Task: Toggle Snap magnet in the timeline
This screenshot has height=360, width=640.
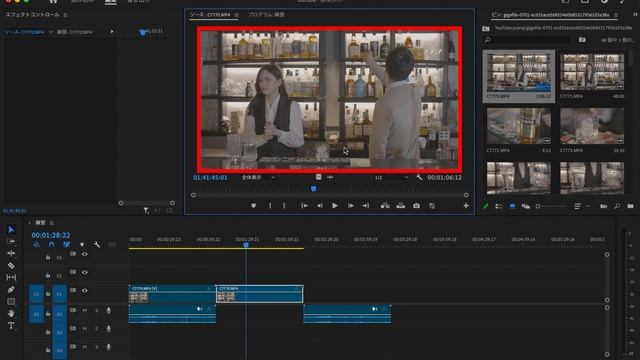Action: coord(51,244)
